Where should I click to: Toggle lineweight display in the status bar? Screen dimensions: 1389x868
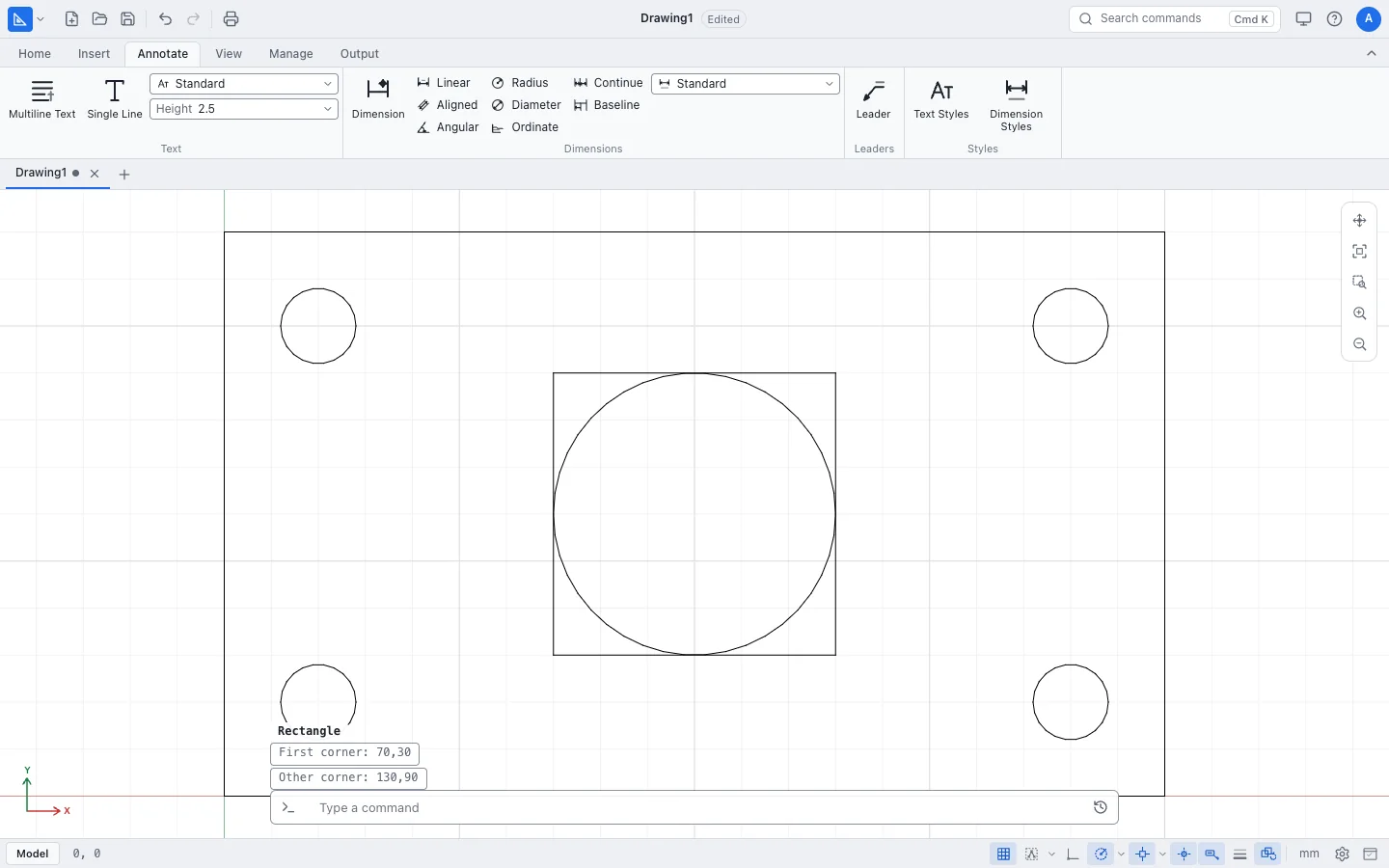[x=1239, y=854]
